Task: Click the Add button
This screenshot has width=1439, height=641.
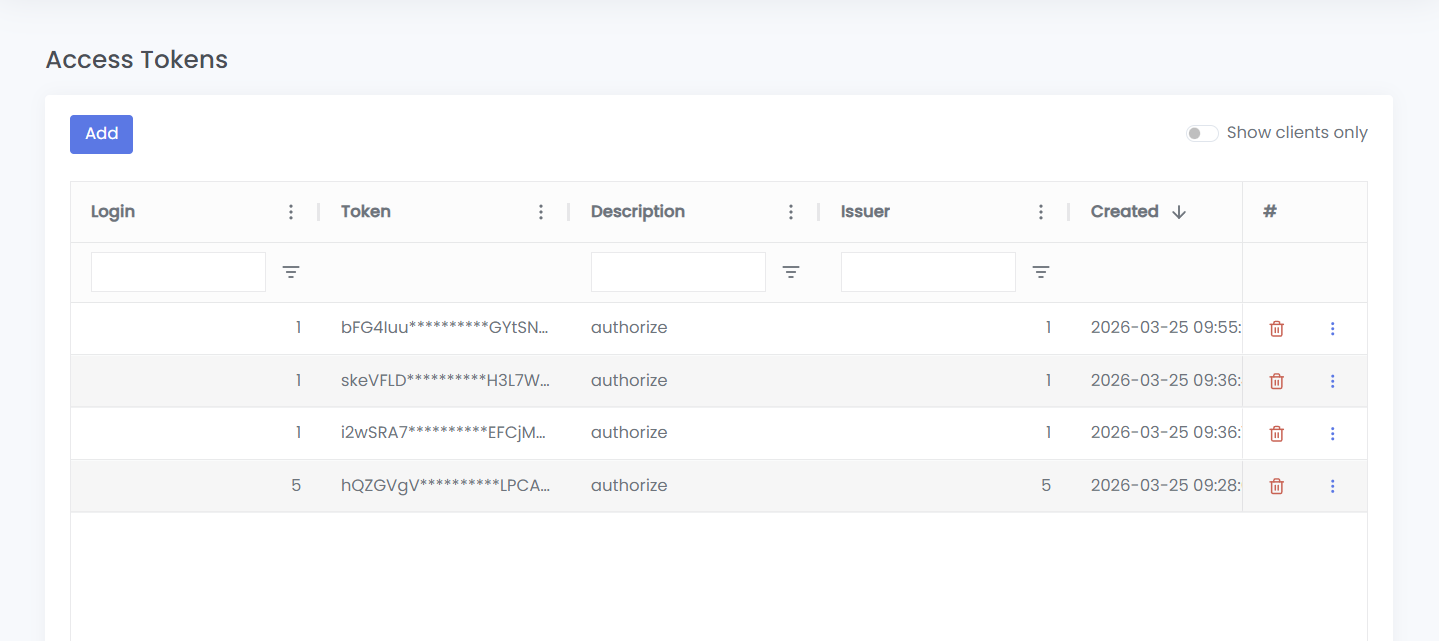Action: (x=101, y=134)
